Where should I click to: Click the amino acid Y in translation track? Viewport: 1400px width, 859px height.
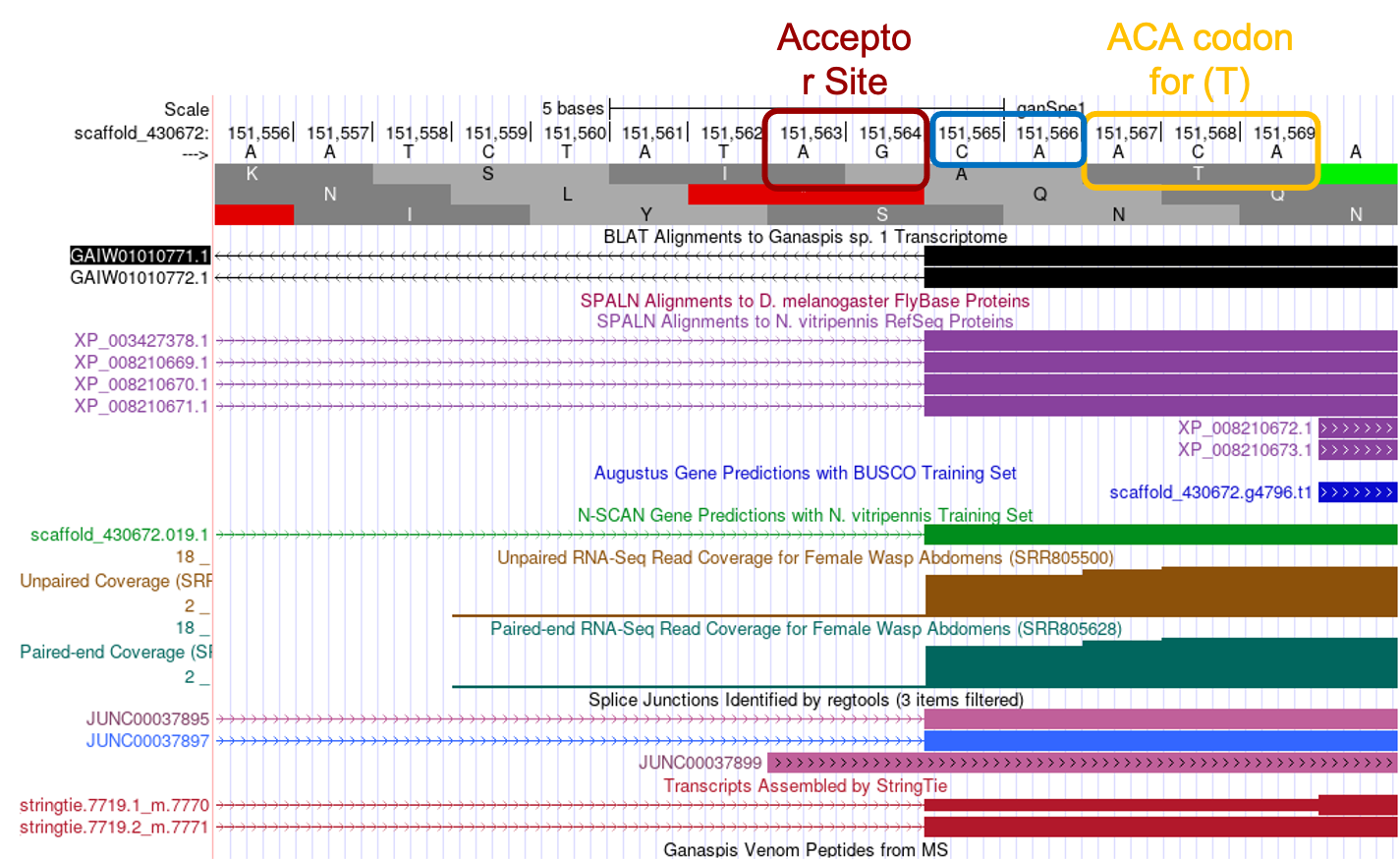[x=645, y=214]
